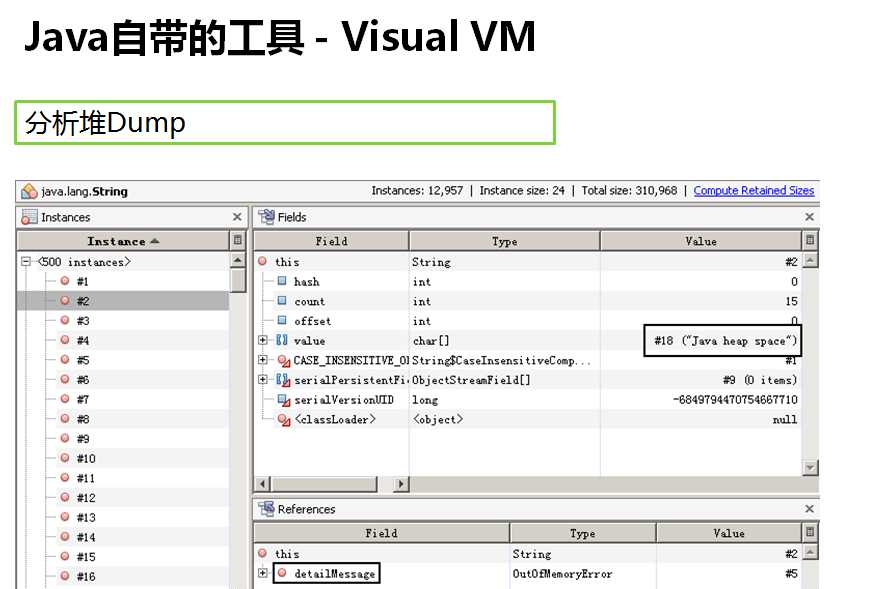Expand the detailMessage reference

coord(262,573)
